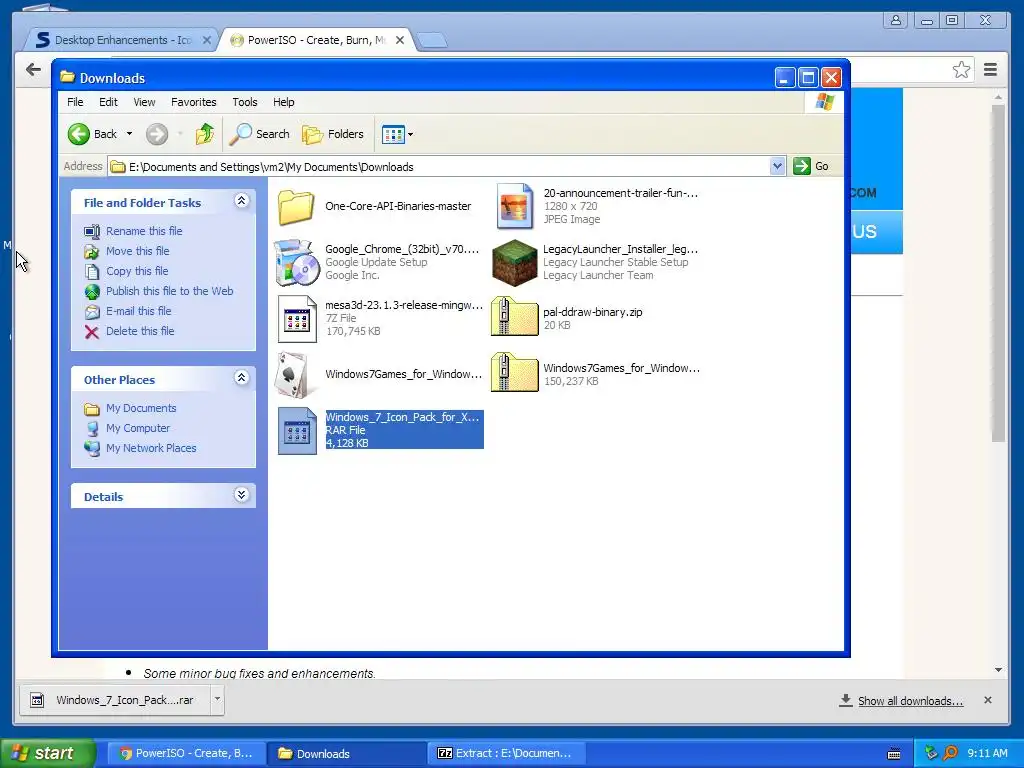Click Move this file link
This screenshot has height=768, width=1024.
point(138,251)
